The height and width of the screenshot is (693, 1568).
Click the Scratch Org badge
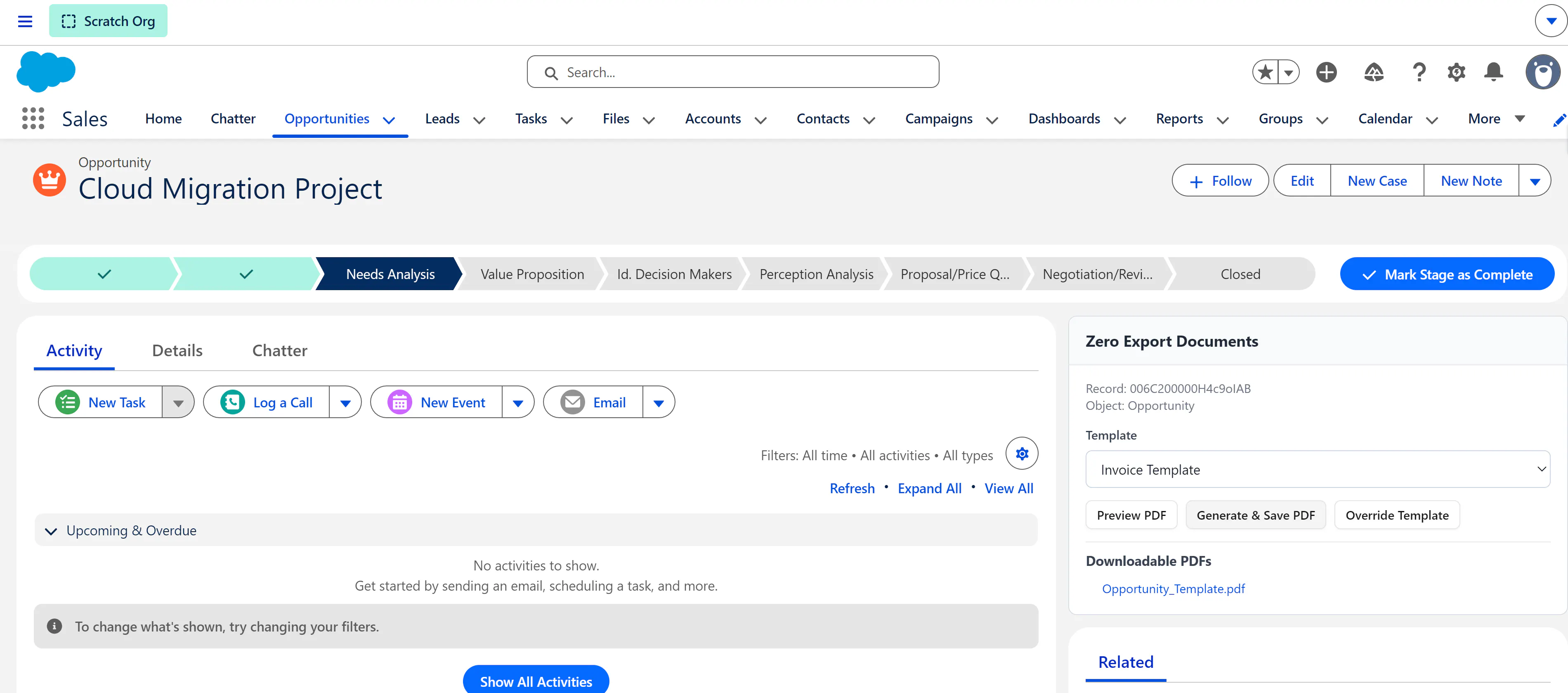(109, 21)
